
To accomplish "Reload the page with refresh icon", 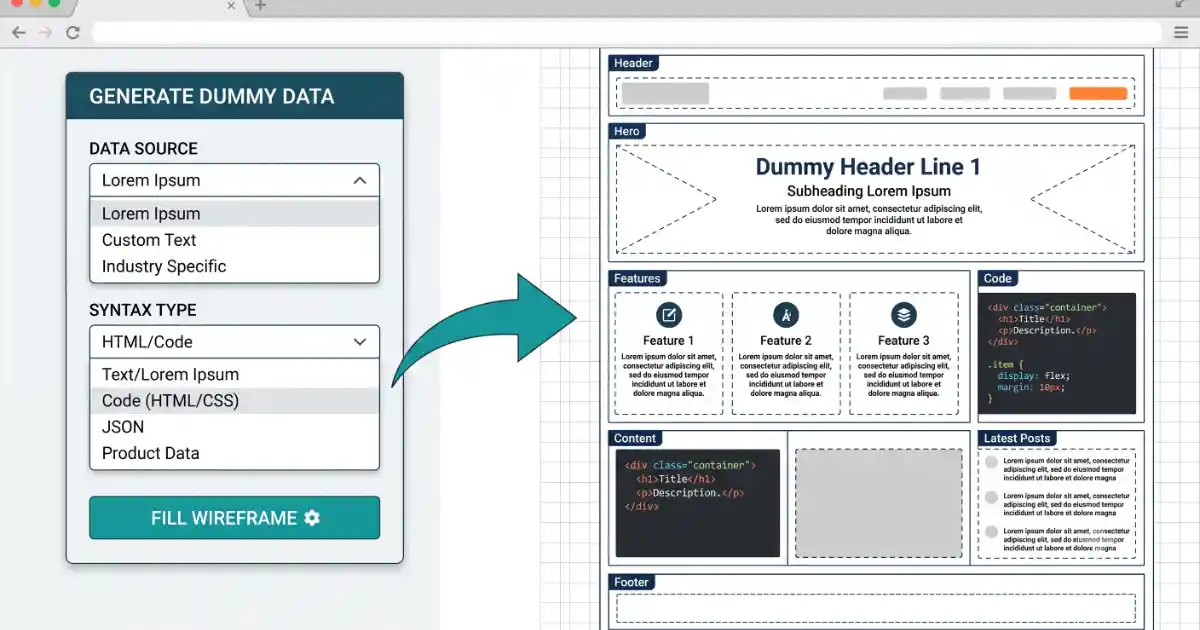I will pos(72,32).
